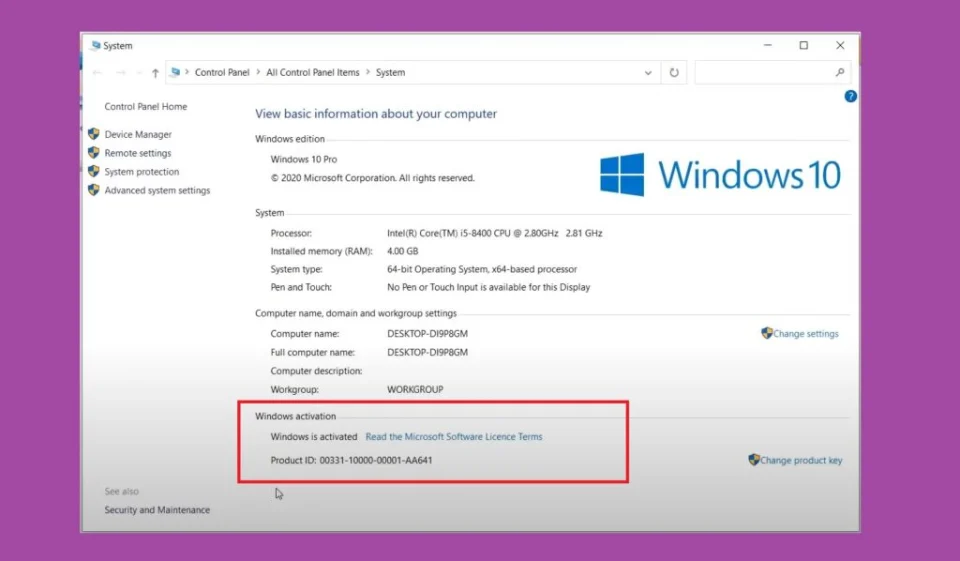Image resolution: width=960 pixels, height=561 pixels.
Task: Select All Control Panel Items breadcrumb
Action: point(312,72)
